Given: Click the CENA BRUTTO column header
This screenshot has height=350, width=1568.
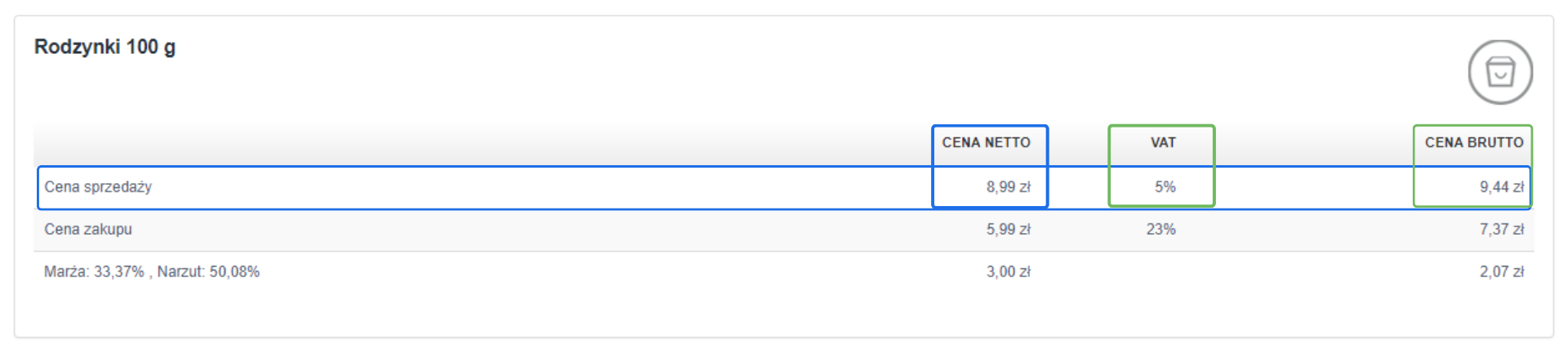Looking at the screenshot, I should pos(1473,142).
